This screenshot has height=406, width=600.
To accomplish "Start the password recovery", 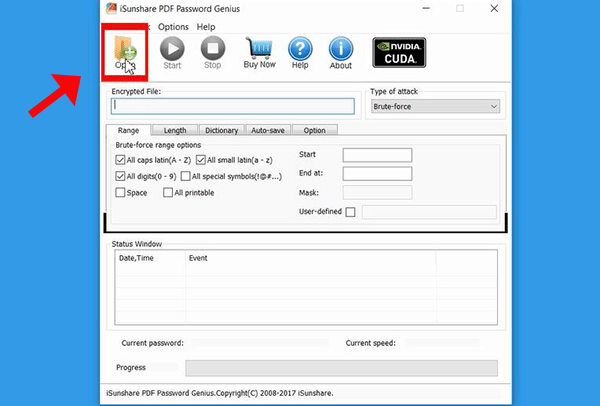I will point(172,53).
